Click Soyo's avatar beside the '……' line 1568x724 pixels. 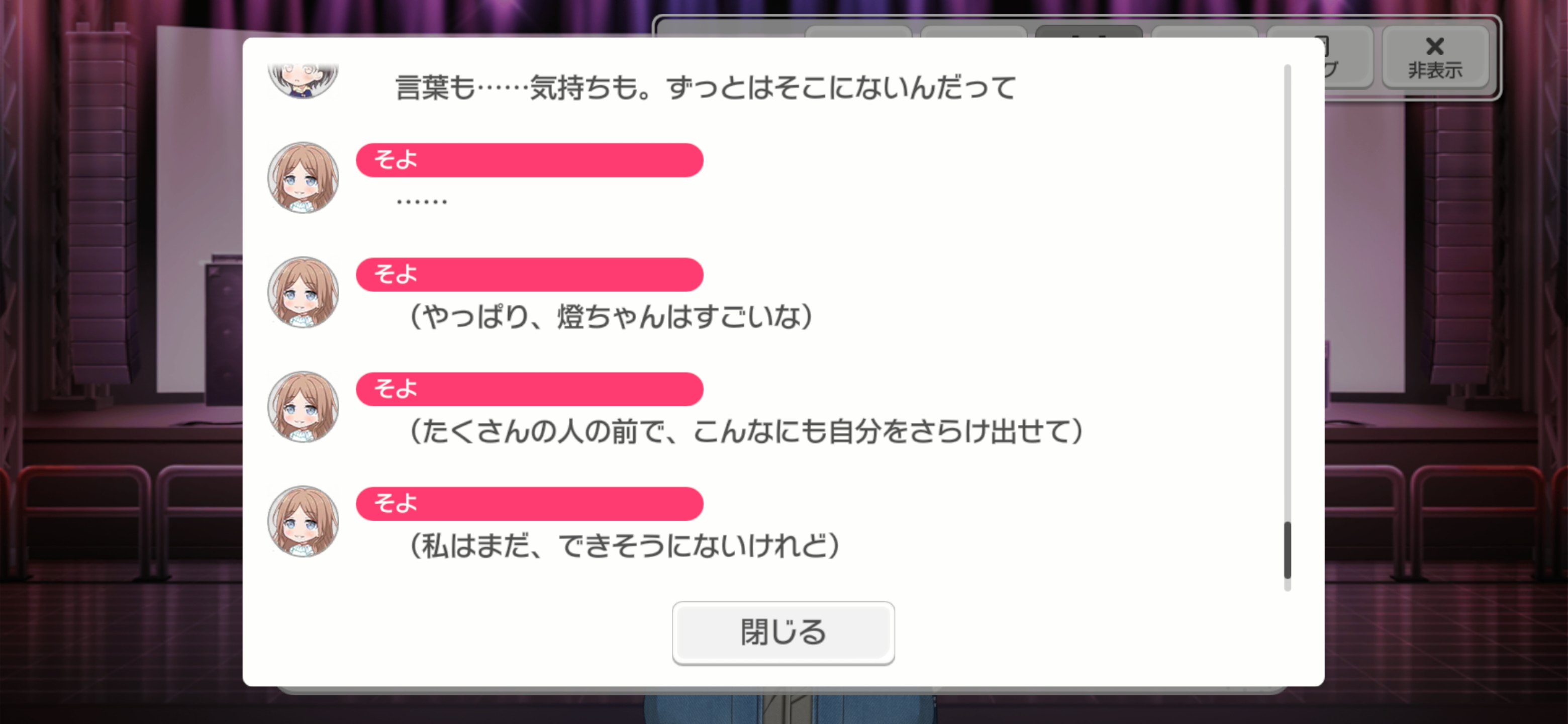303,178
